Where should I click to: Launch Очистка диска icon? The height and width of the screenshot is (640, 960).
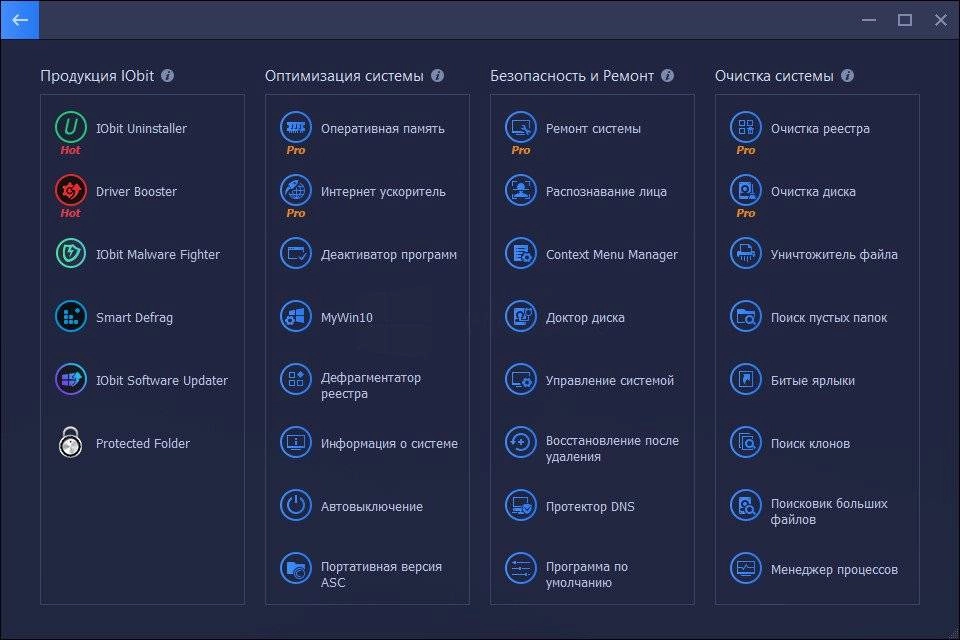point(746,190)
